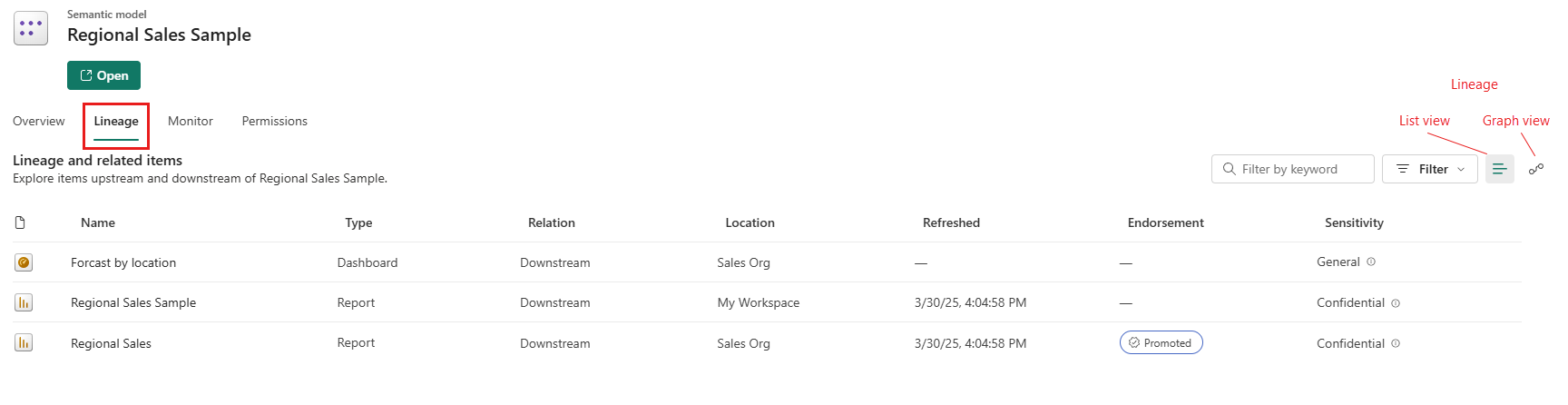Switch to list view icon
The height and width of the screenshot is (405, 1568).
click(1499, 169)
